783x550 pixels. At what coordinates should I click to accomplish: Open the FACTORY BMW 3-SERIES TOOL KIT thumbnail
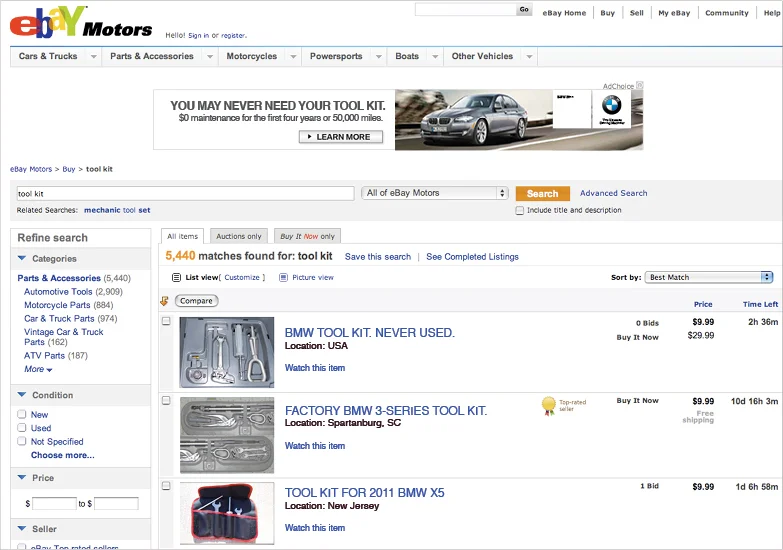[x=227, y=435]
